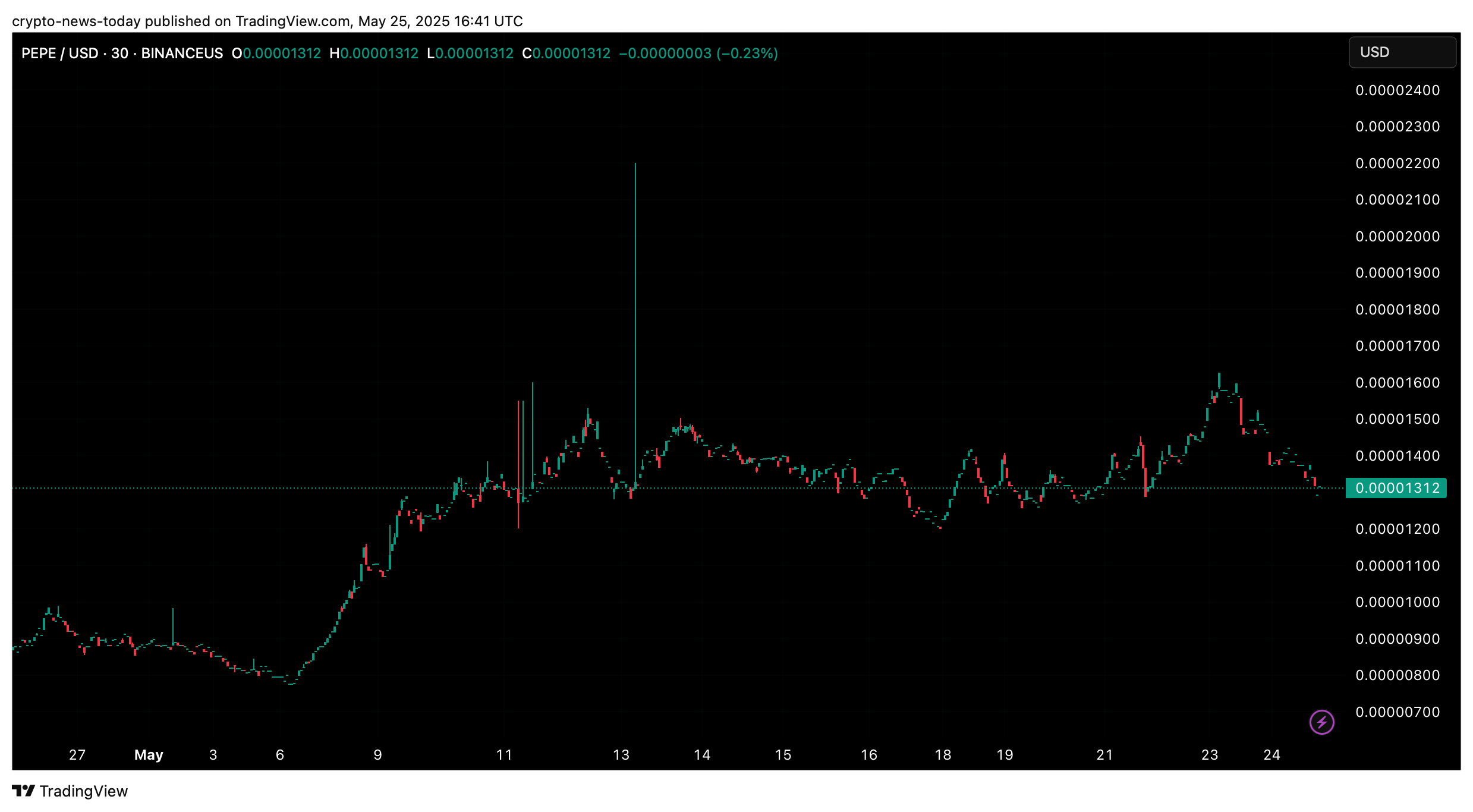Open the USD currency selector
The width and height of the screenshot is (1473, 812).
[x=1402, y=52]
